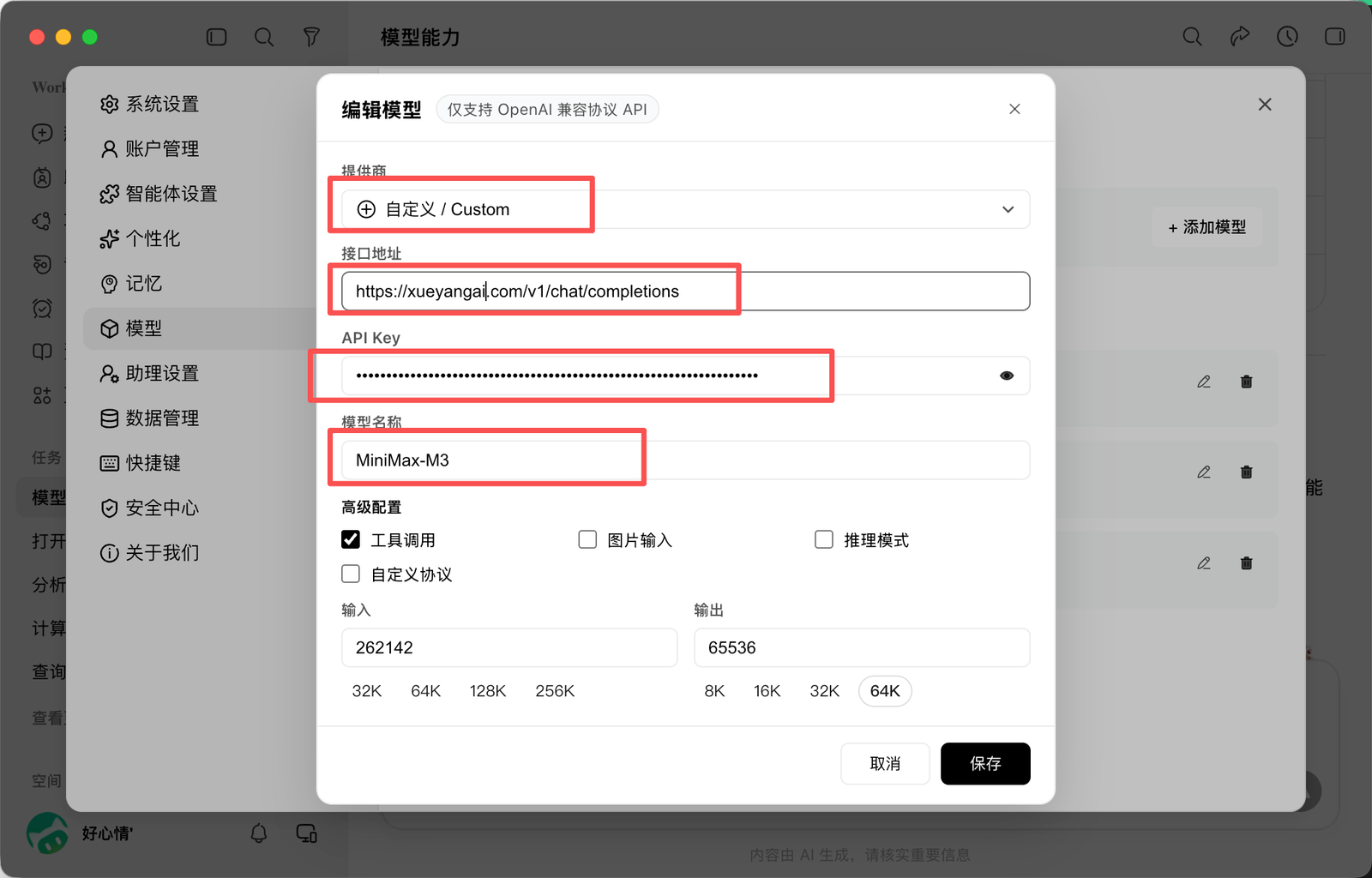Delete the first model row trash icon
This screenshot has width=1372, height=878.
1247,382
